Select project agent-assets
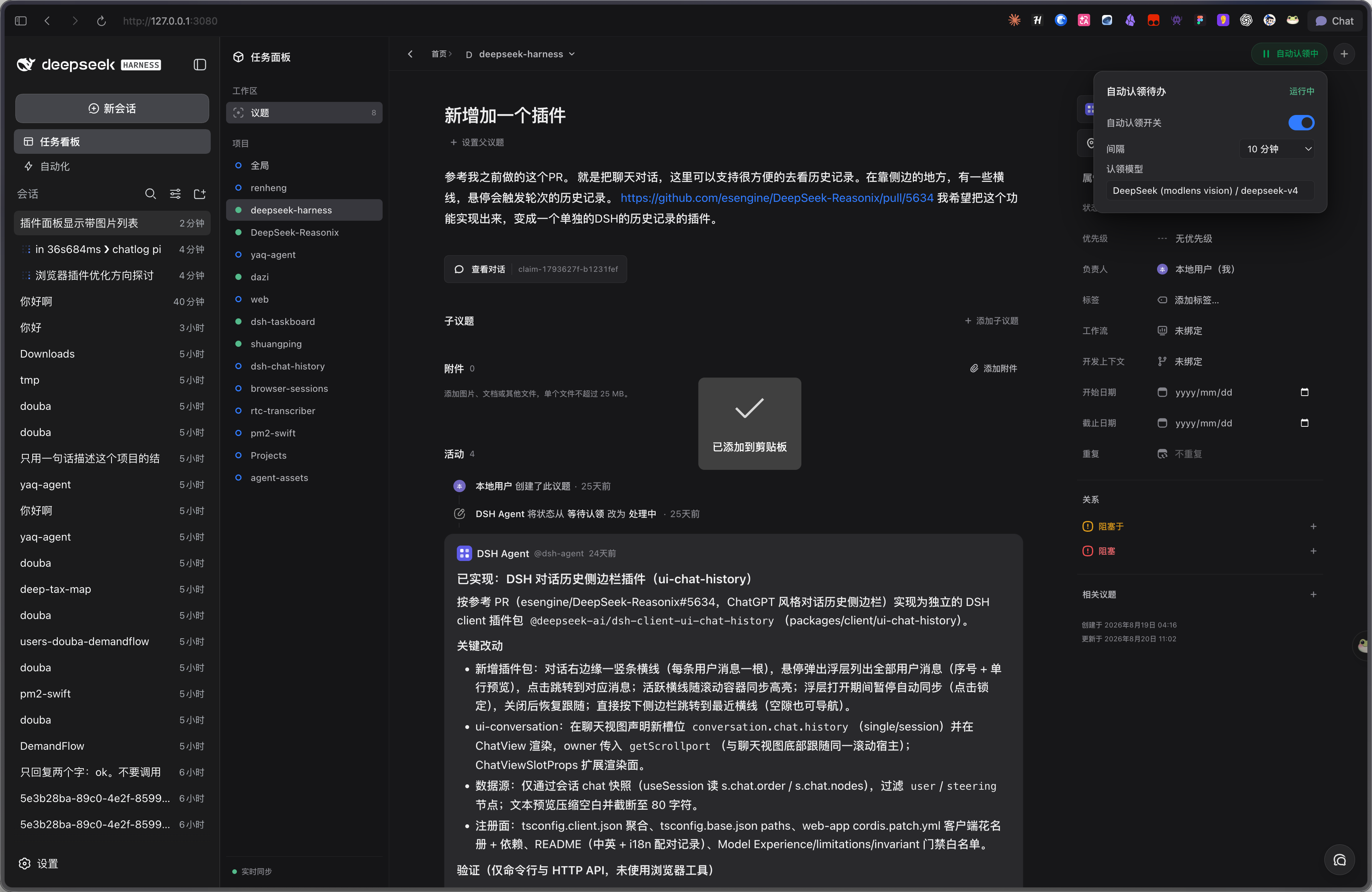The image size is (1372, 892). [304, 478]
